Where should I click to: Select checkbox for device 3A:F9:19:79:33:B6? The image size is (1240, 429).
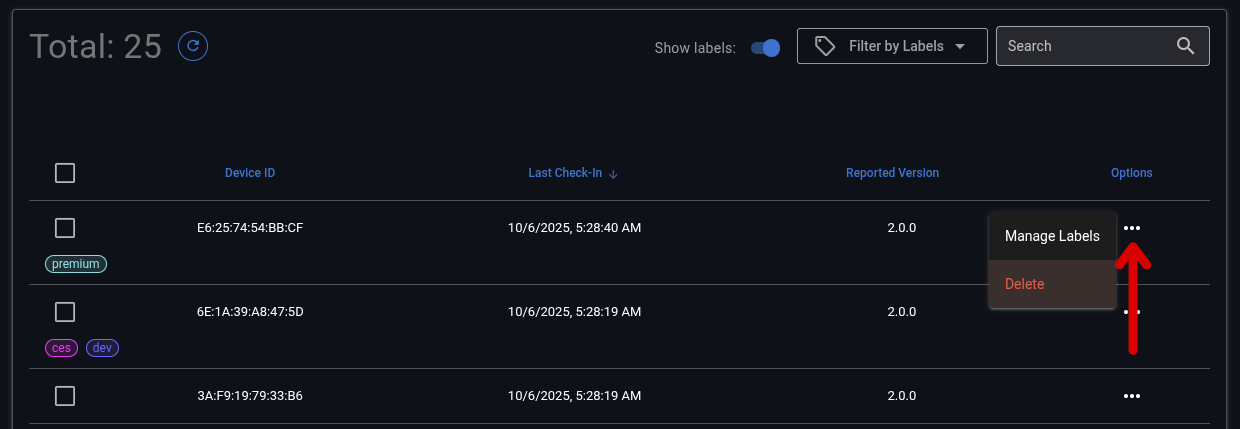[x=65, y=396]
